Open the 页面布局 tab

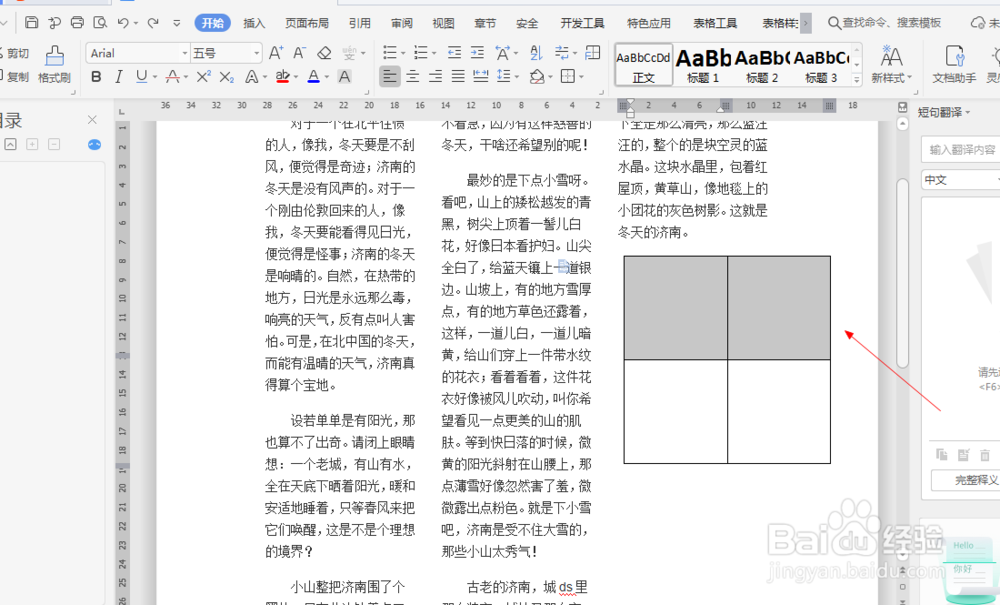tap(307, 24)
